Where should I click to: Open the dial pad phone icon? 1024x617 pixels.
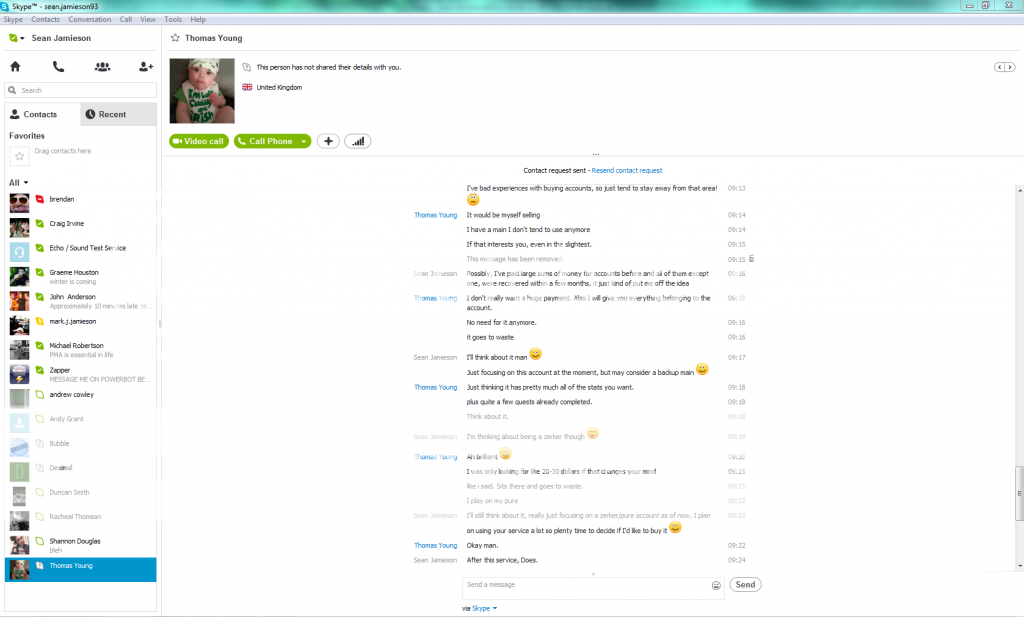[59, 67]
